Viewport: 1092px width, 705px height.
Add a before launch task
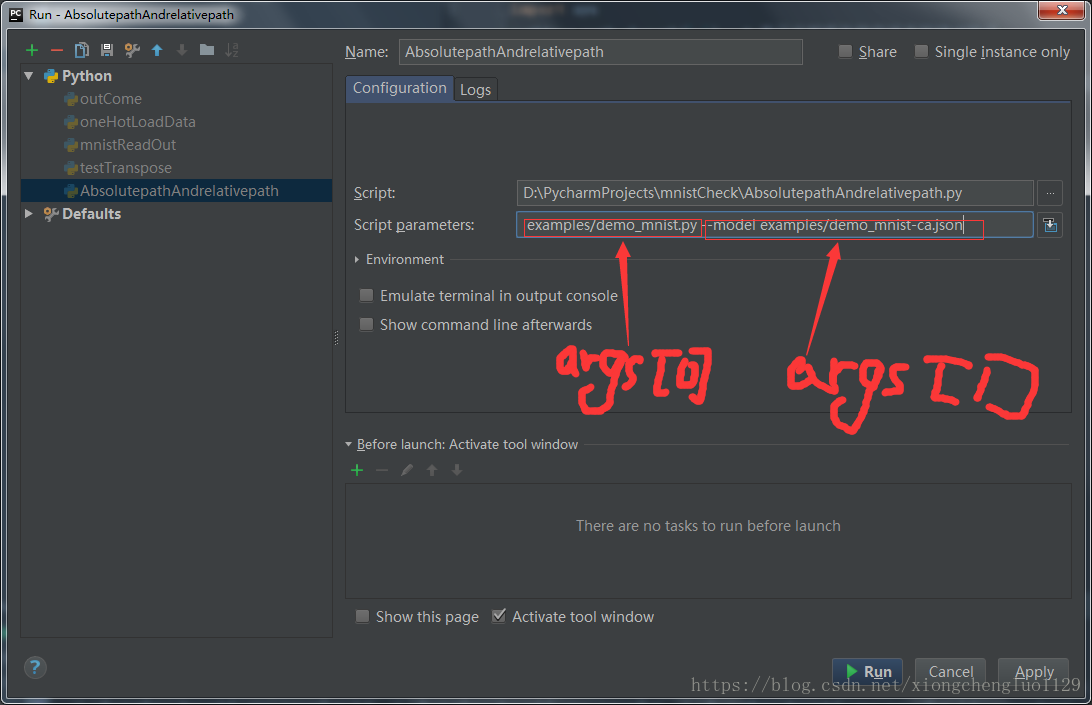357,470
